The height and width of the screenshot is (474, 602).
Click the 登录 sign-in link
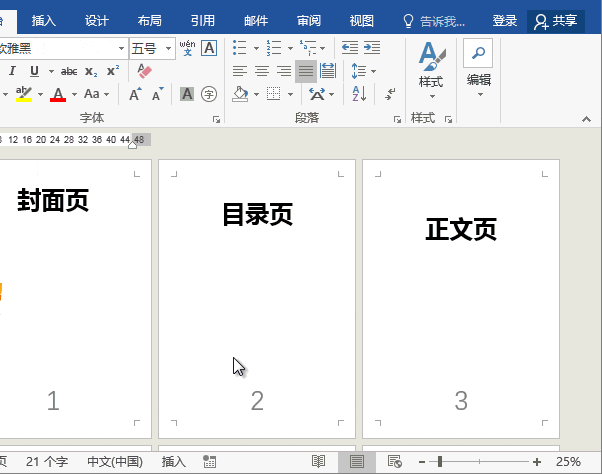(505, 20)
